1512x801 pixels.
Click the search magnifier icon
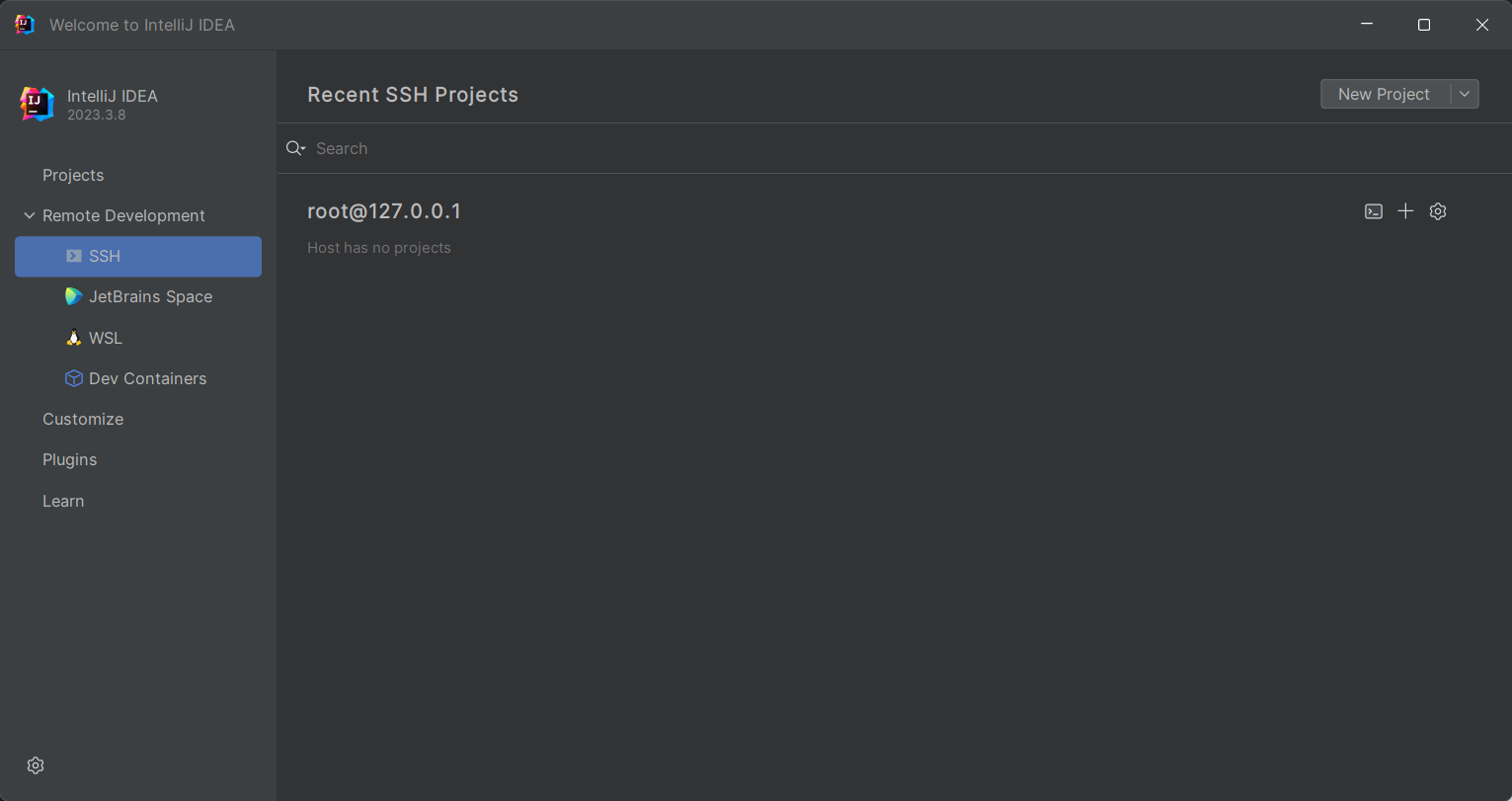point(295,148)
